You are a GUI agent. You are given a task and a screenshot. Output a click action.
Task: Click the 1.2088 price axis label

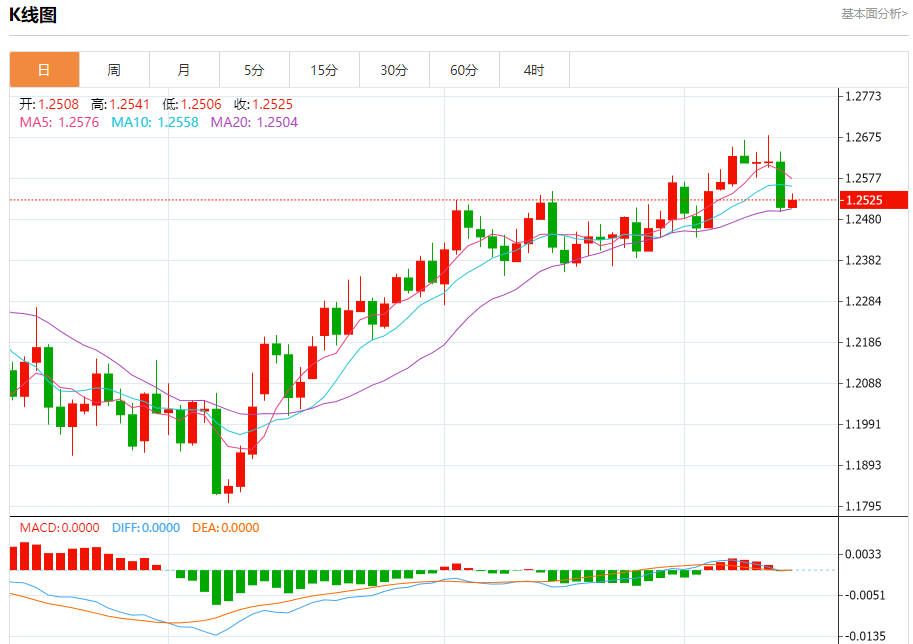point(864,383)
